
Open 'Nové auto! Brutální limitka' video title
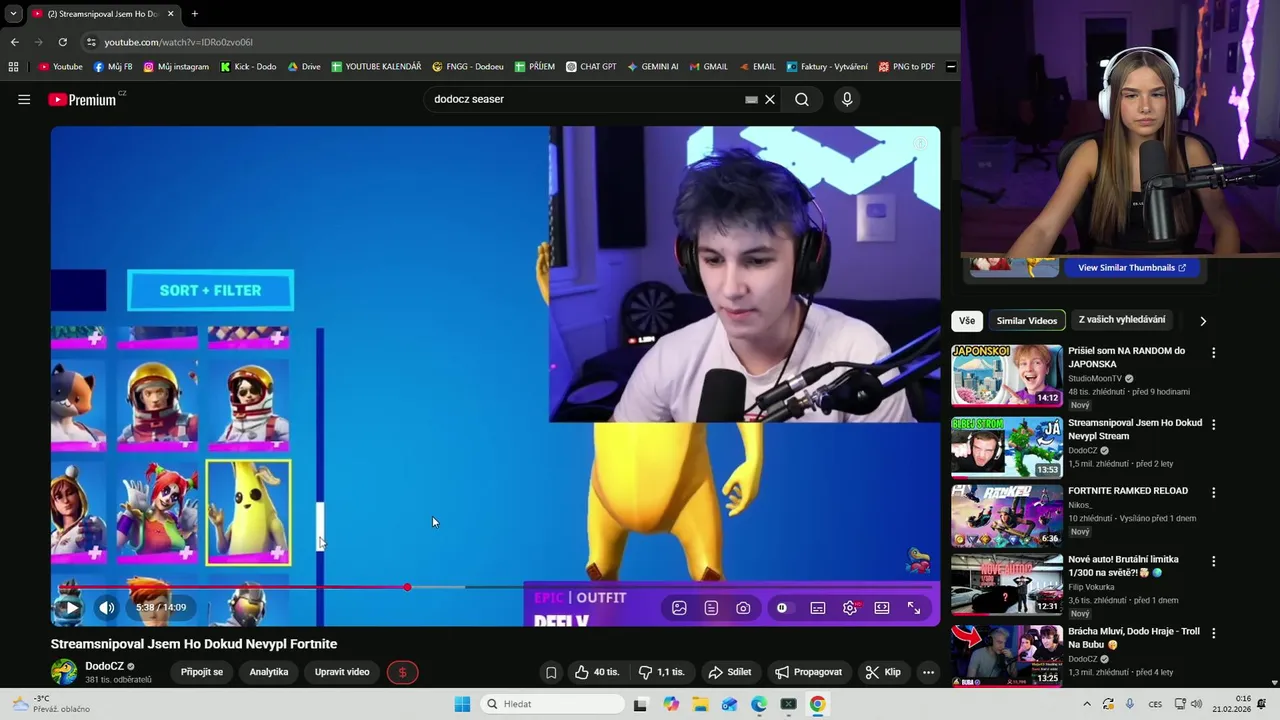coord(1123,566)
